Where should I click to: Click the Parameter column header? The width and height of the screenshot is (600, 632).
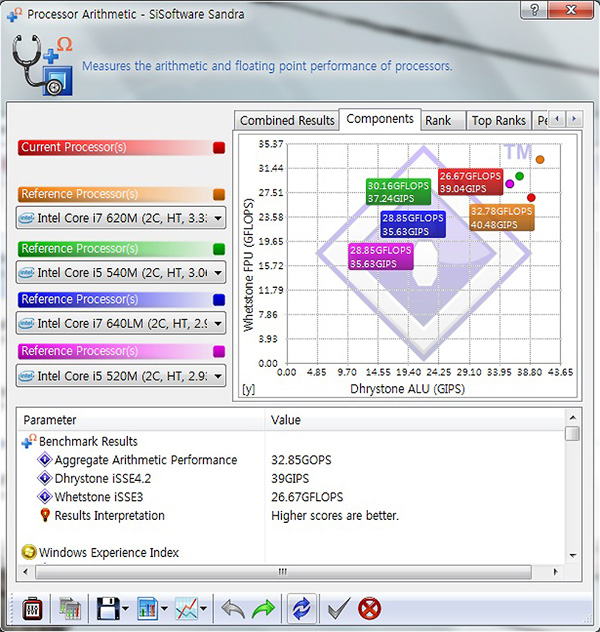click(x=141, y=420)
